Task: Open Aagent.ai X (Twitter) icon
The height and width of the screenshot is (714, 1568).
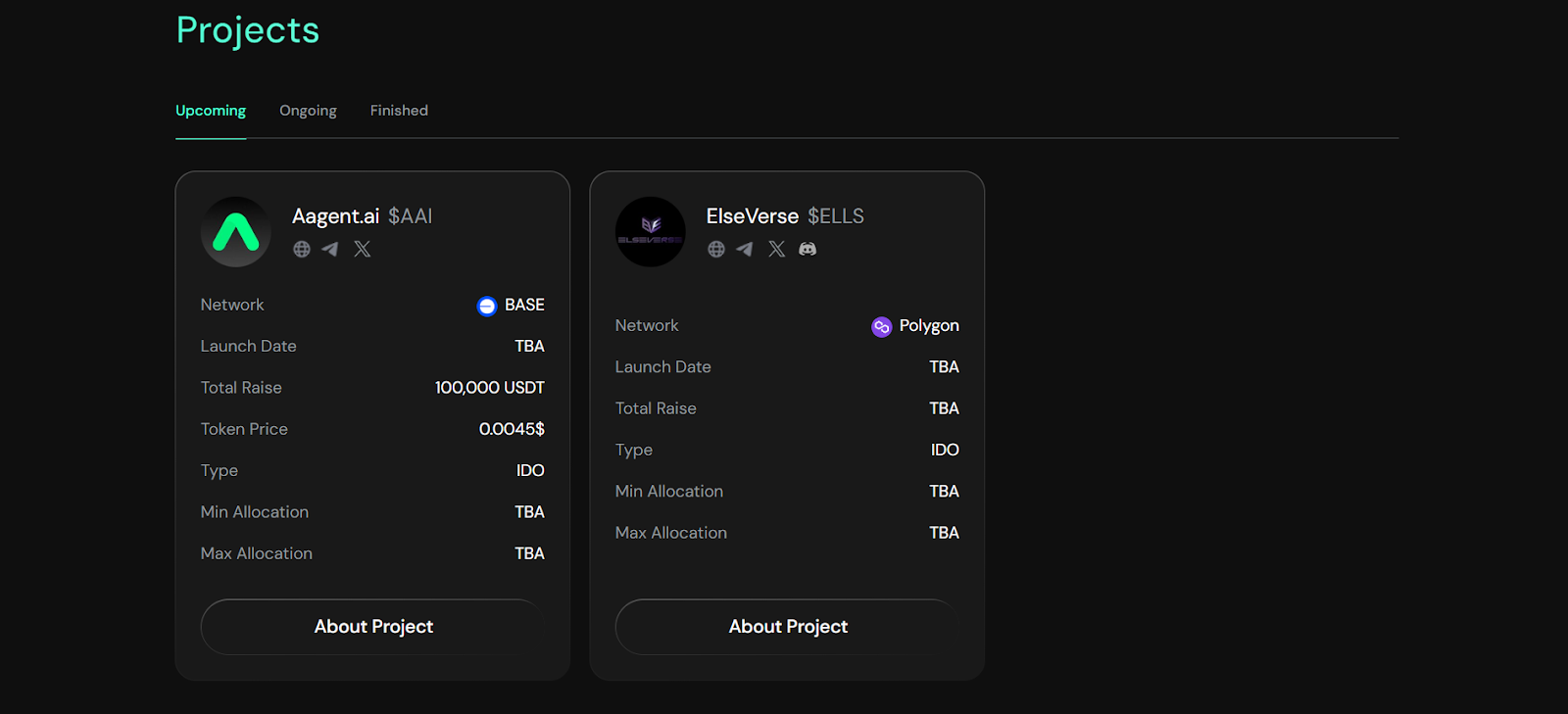Action: [363, 249]
